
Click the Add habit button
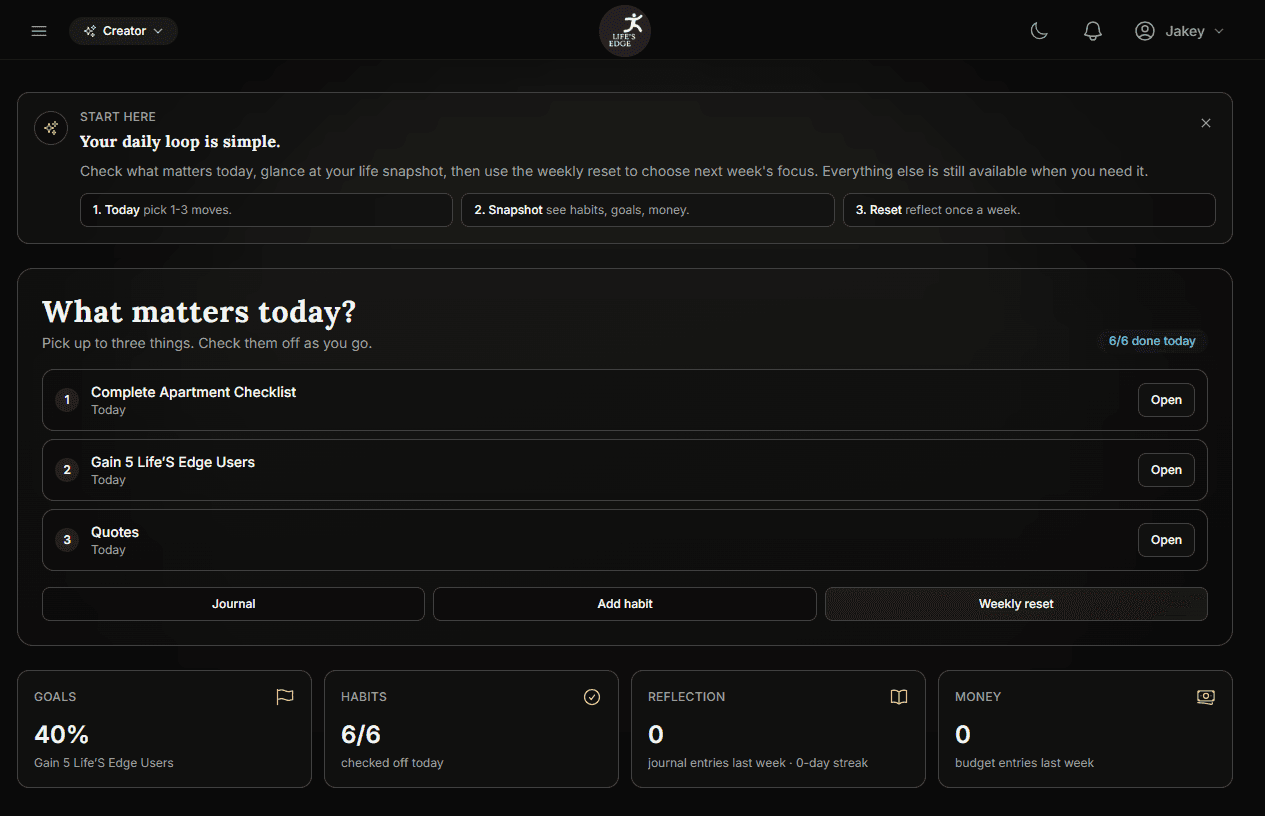pos(625,604)
